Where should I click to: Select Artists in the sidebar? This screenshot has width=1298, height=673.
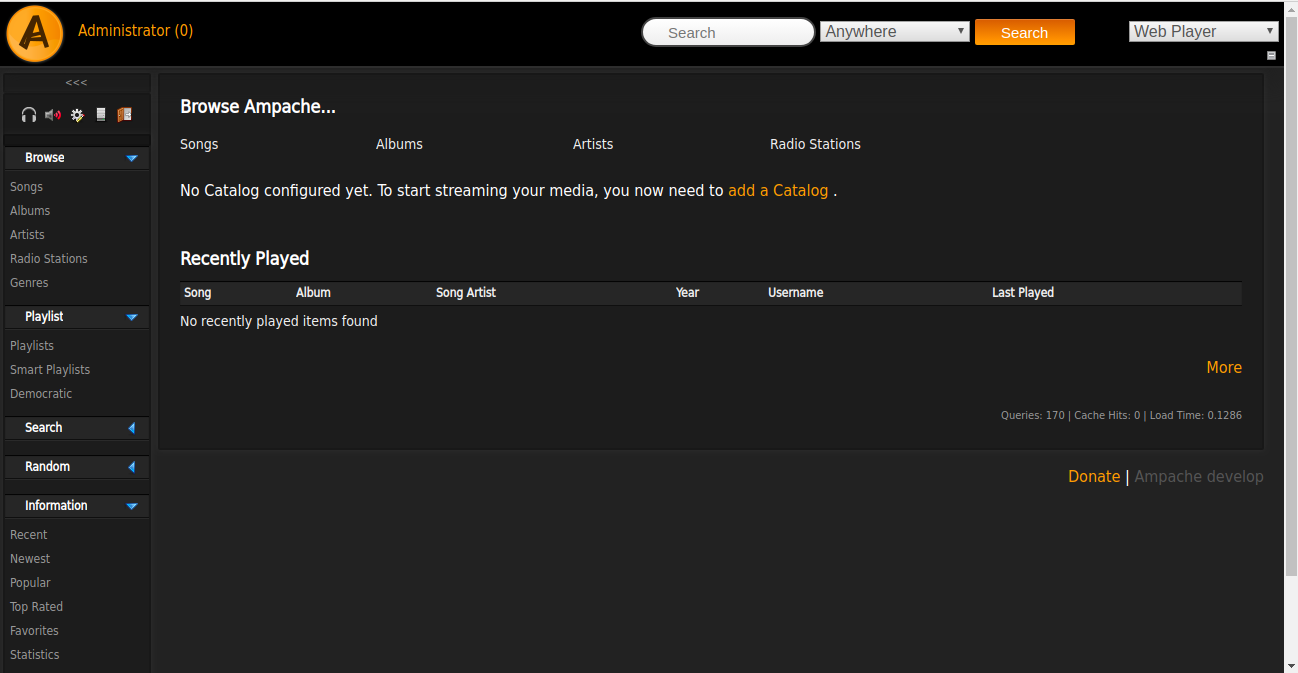point(27,235)
